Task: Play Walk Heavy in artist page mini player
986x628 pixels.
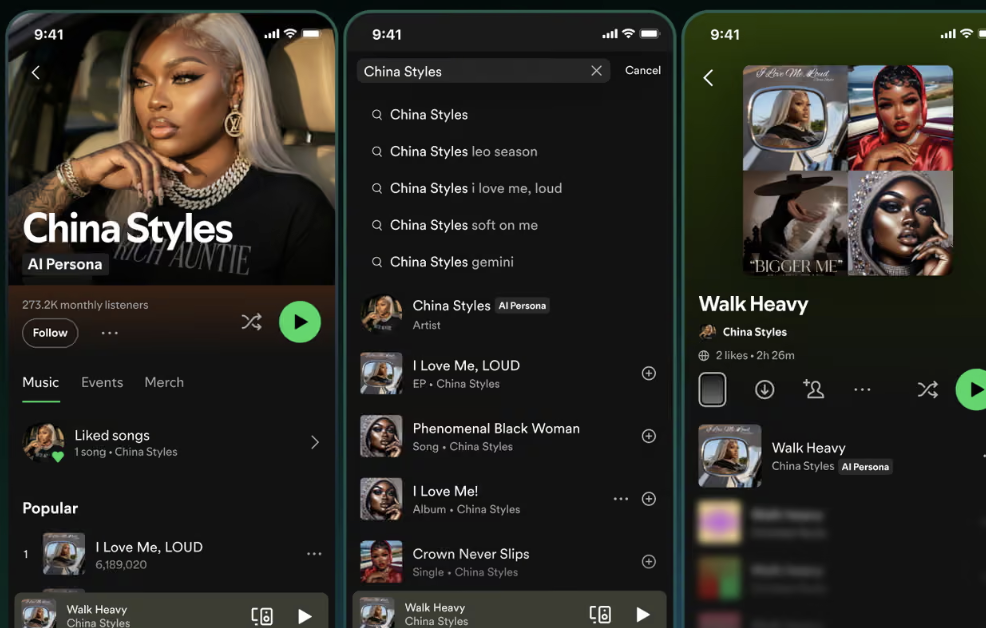Action: pos(305,616)
